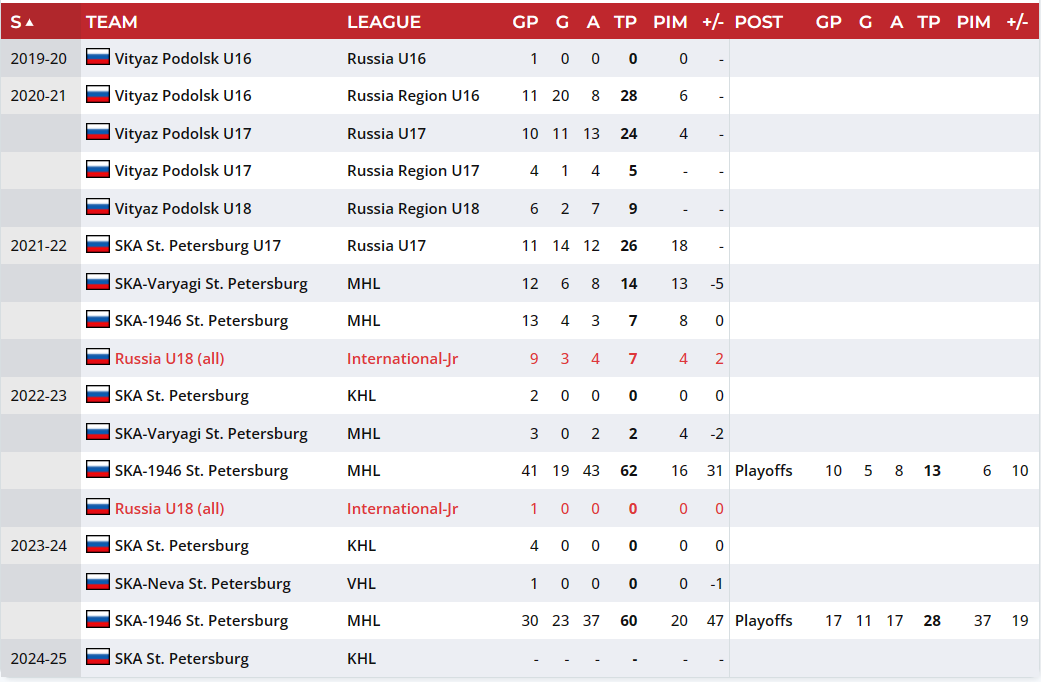Click the POST column header

tap(758, 22)
